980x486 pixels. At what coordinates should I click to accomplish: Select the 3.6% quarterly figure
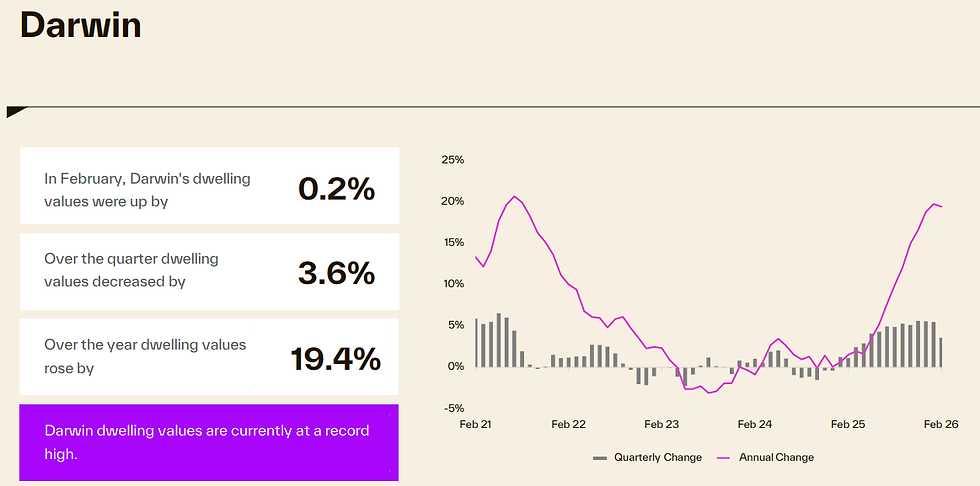click(336, 272)
